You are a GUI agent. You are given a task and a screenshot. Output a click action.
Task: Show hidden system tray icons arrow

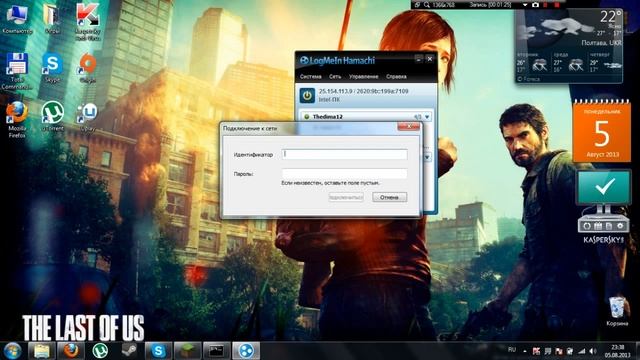point(524,351)
